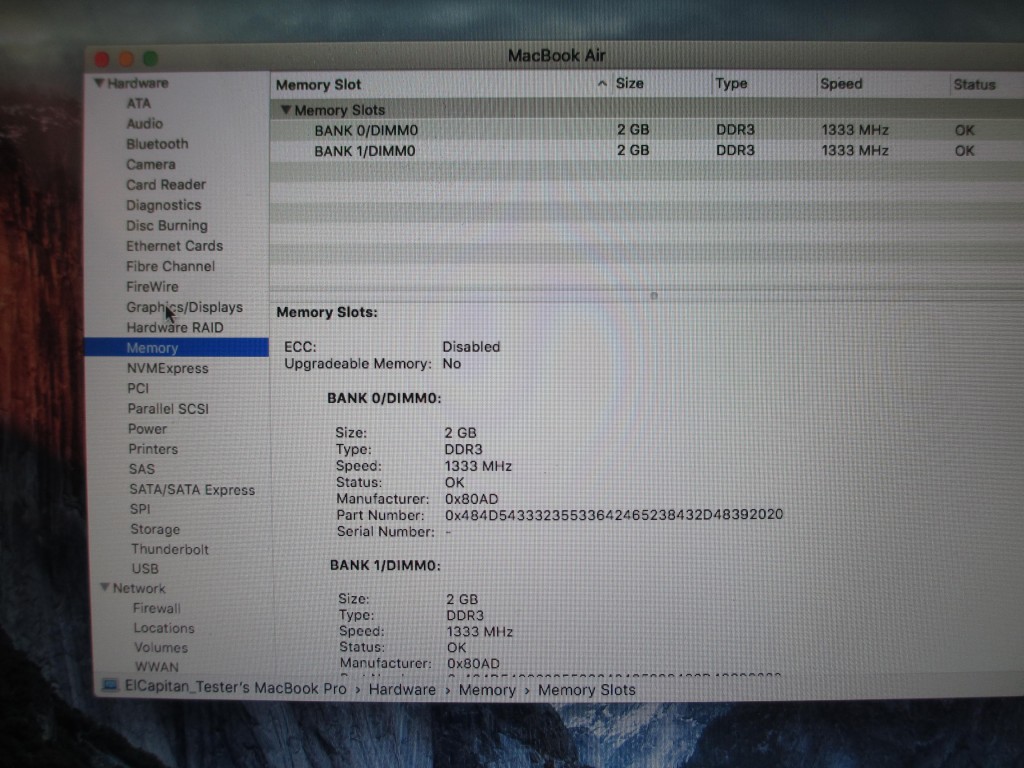
Task: Select SAS in the sidebar
Action: click(142, 469)
